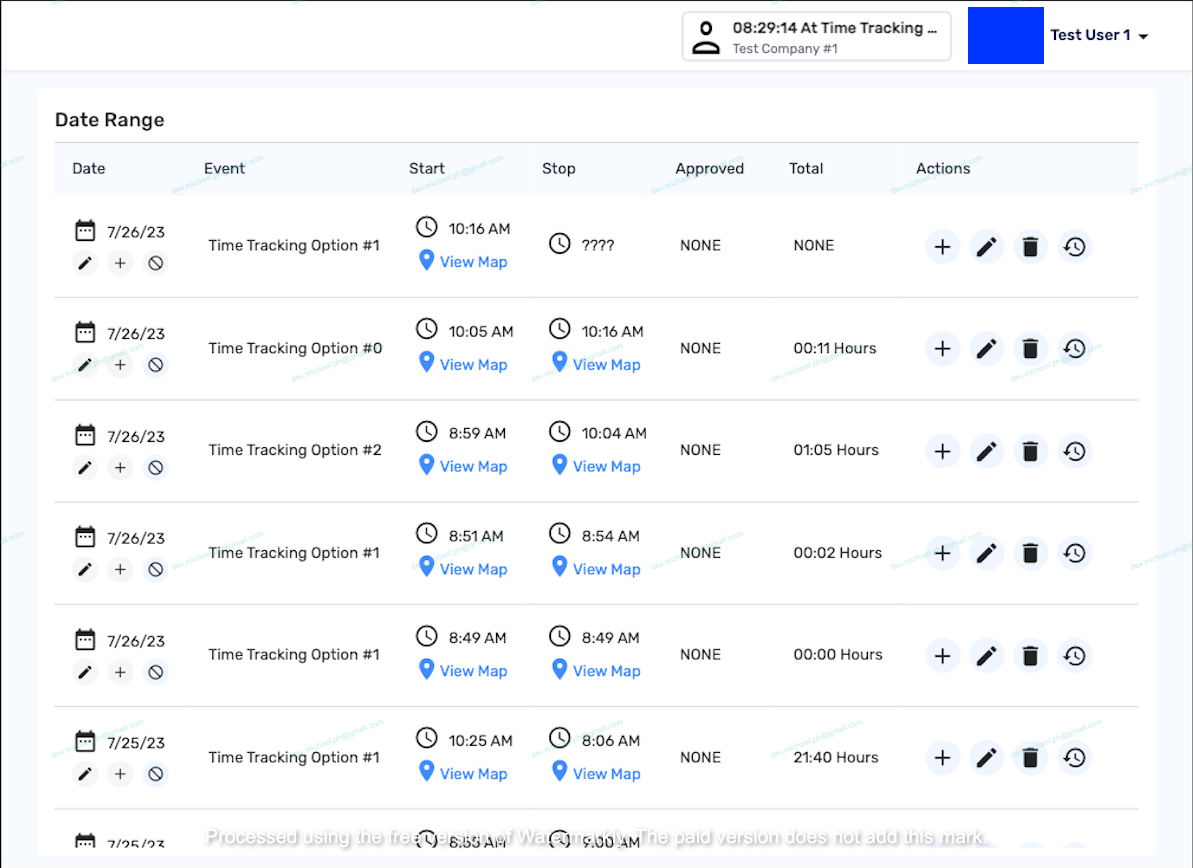This screenshot has width=1193, height=868.
Task: Click small pencil under first 7/26/23 date
Action: point(85,263)
